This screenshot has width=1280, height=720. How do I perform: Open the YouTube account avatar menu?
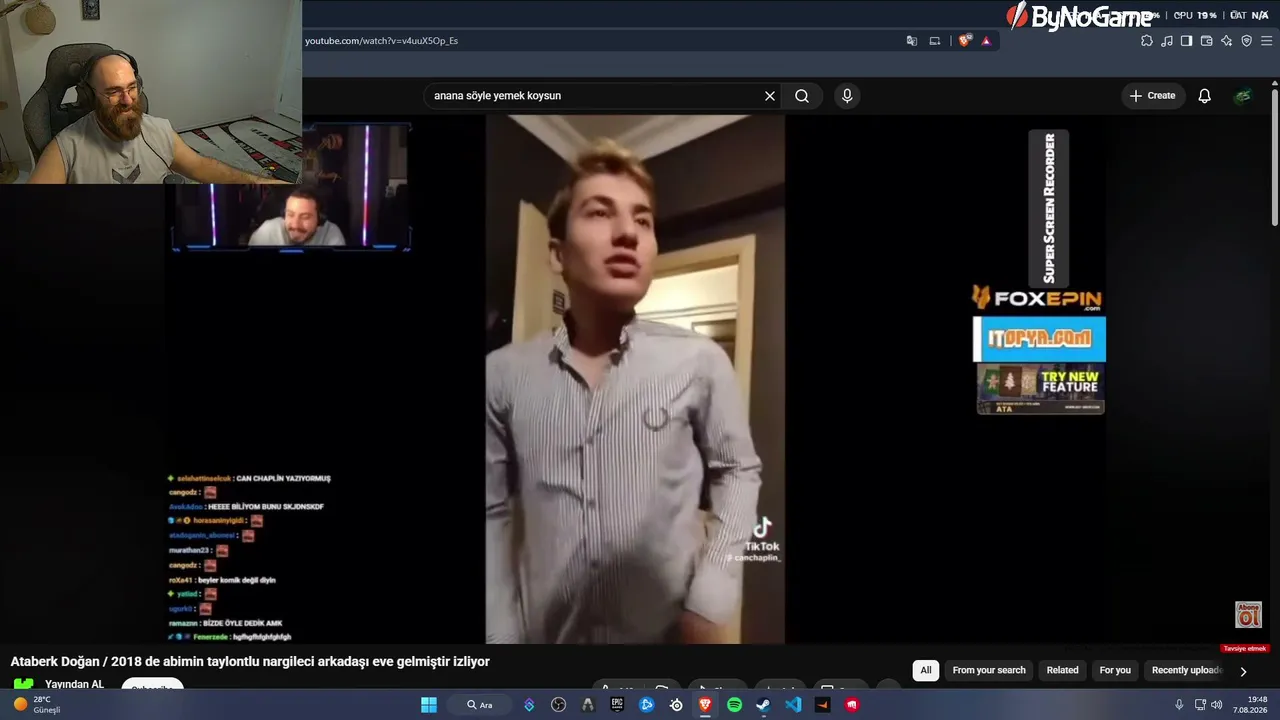(x=1243, y=96)
